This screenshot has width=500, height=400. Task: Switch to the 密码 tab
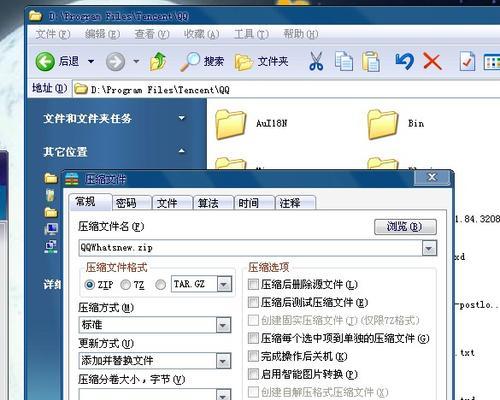pyautogui.click(x=131, y=203)
